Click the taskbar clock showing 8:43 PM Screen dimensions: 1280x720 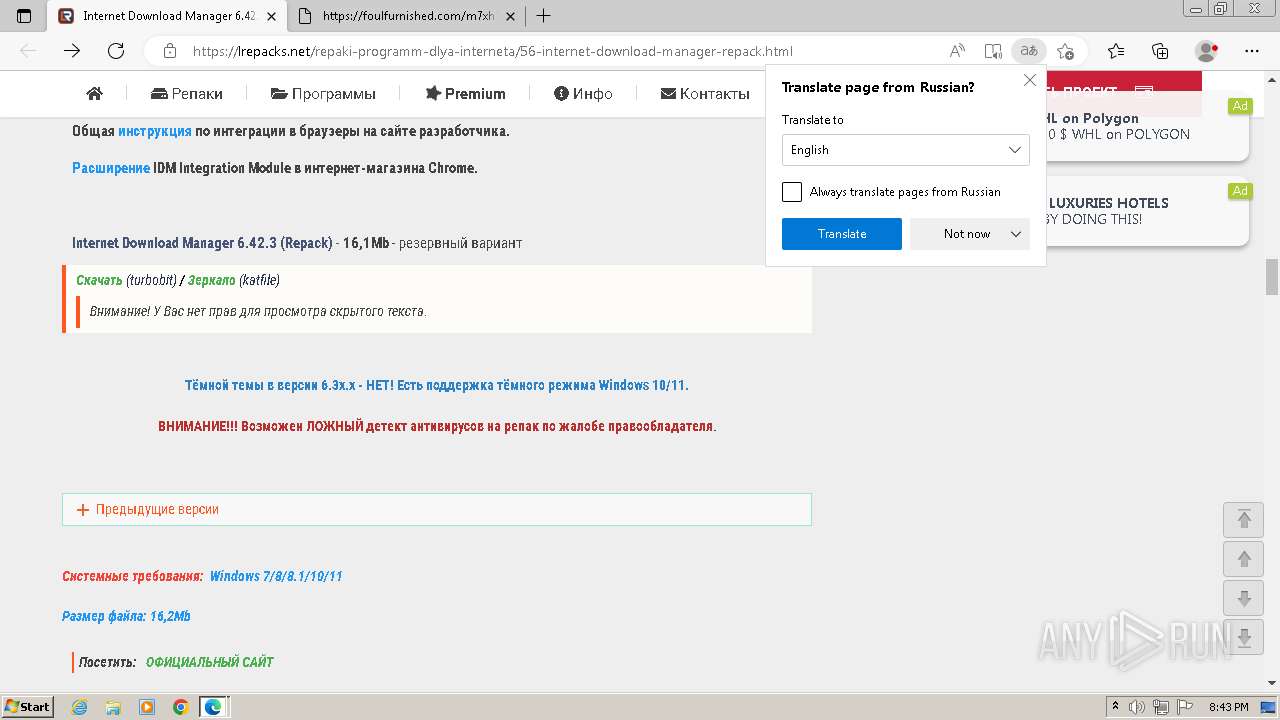1229,707
